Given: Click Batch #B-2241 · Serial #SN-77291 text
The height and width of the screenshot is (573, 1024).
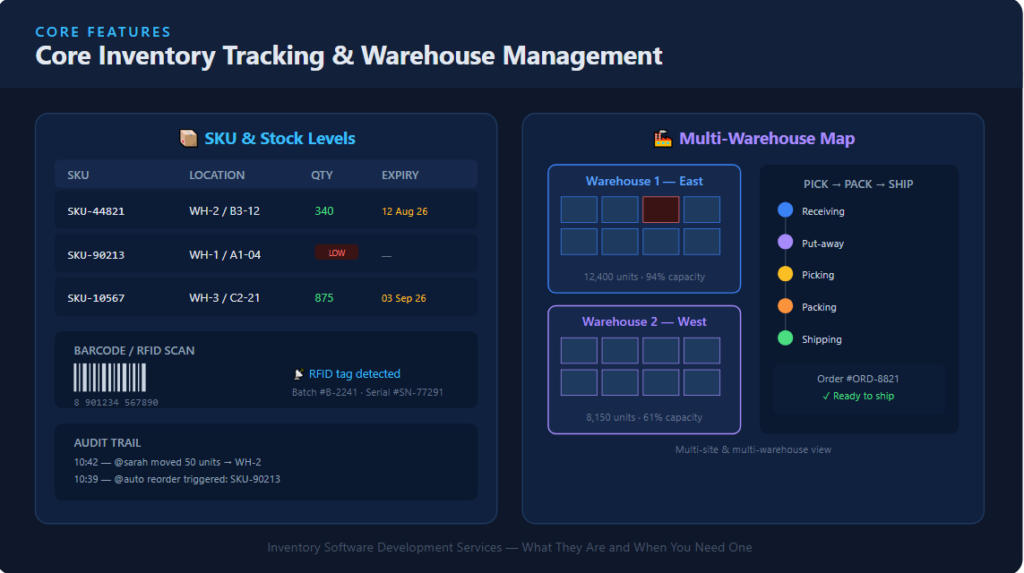Looking at the screenshot, I should (367, 392).
